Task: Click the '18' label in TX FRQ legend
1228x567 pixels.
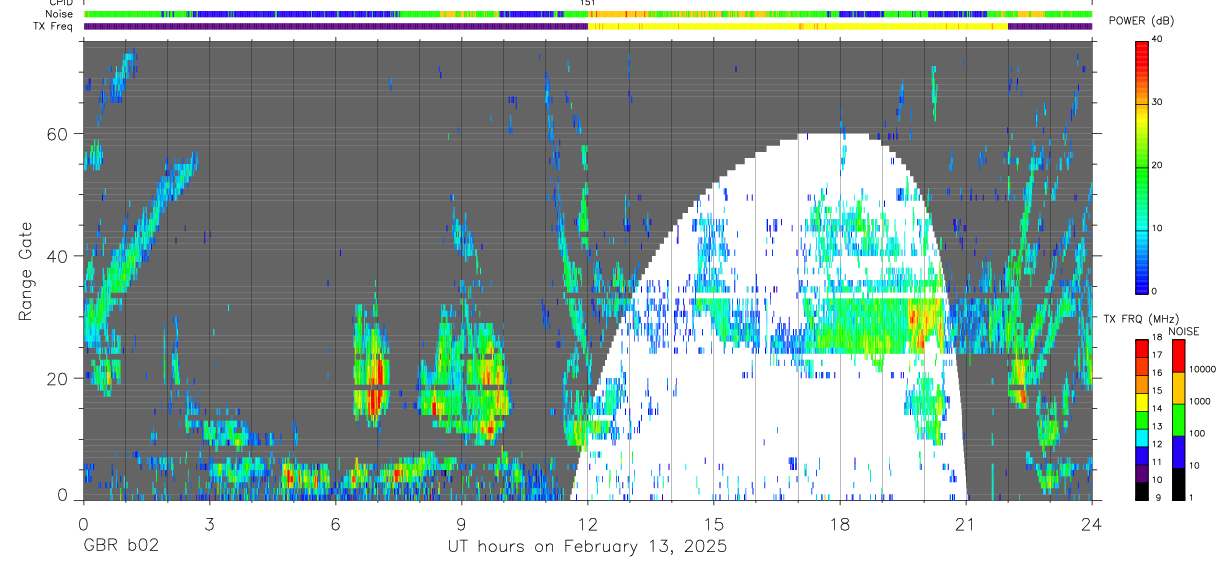Action: click(1158, 337)
